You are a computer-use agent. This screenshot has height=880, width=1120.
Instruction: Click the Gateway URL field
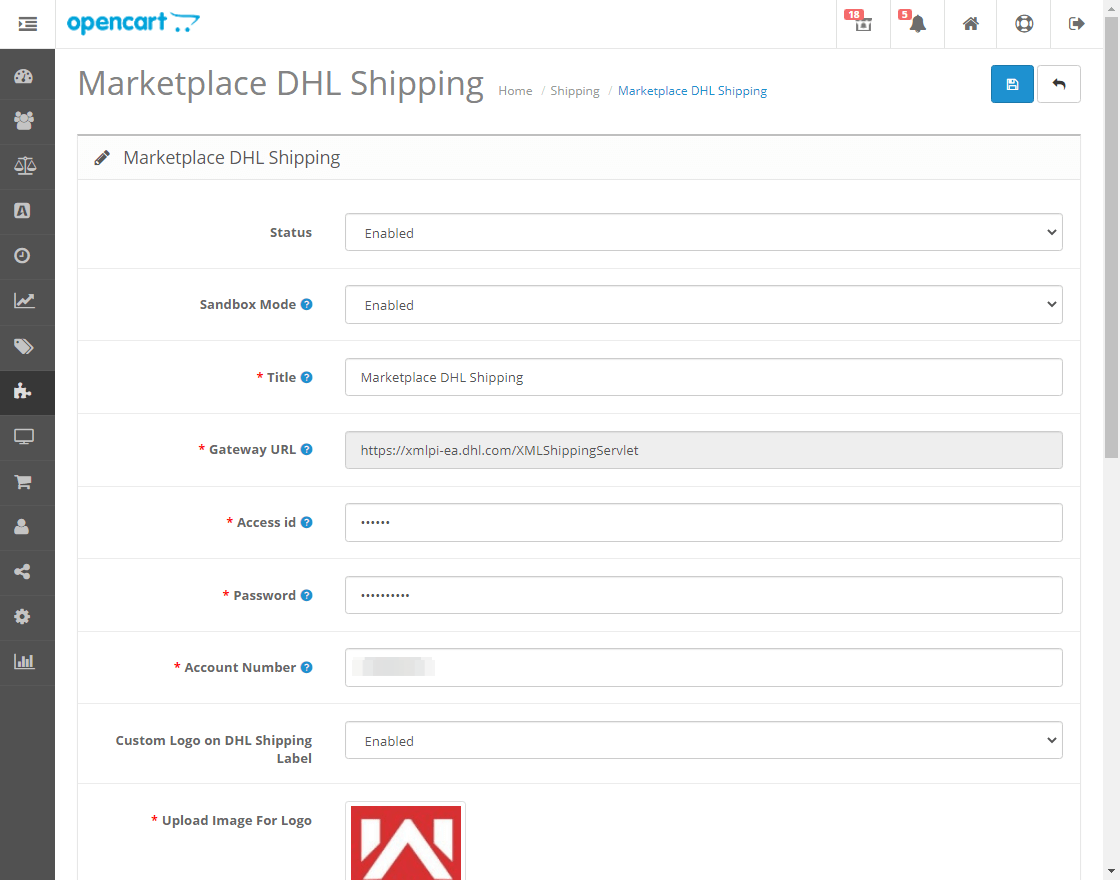pyautogui.click(x=704, y=450)
